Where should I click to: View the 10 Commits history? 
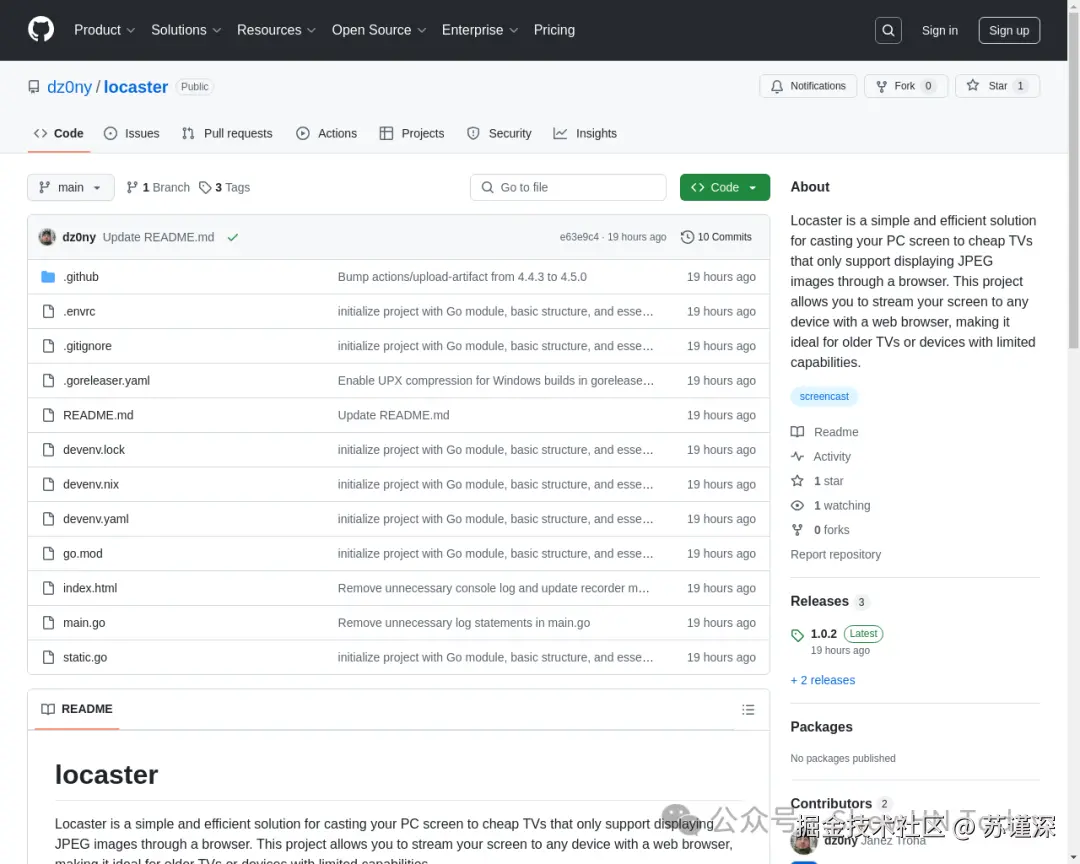[716, 237]
